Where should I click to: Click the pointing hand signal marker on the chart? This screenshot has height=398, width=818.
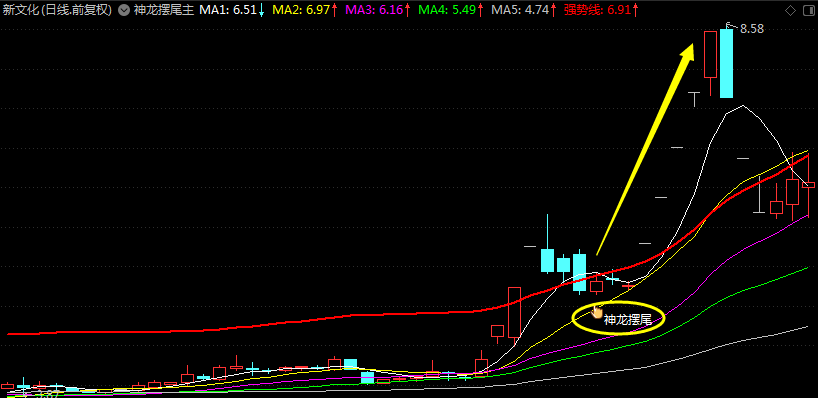point(597,311)
